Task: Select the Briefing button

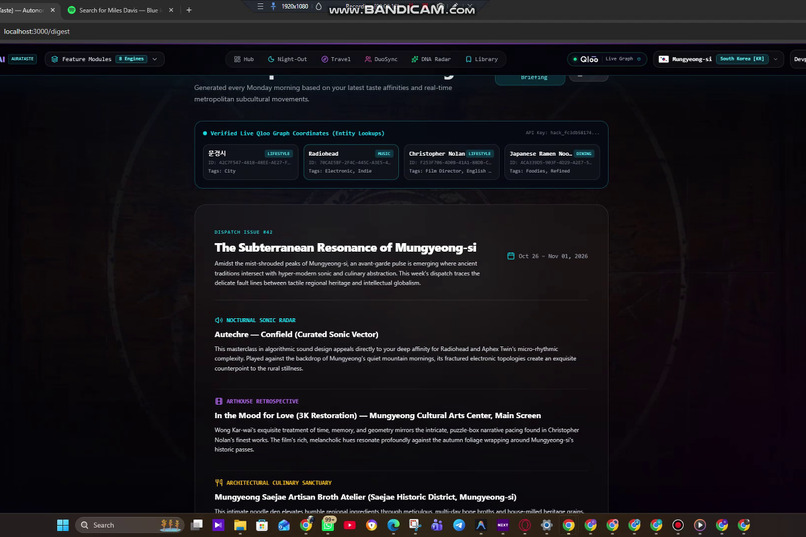Action: coord(530,78)
